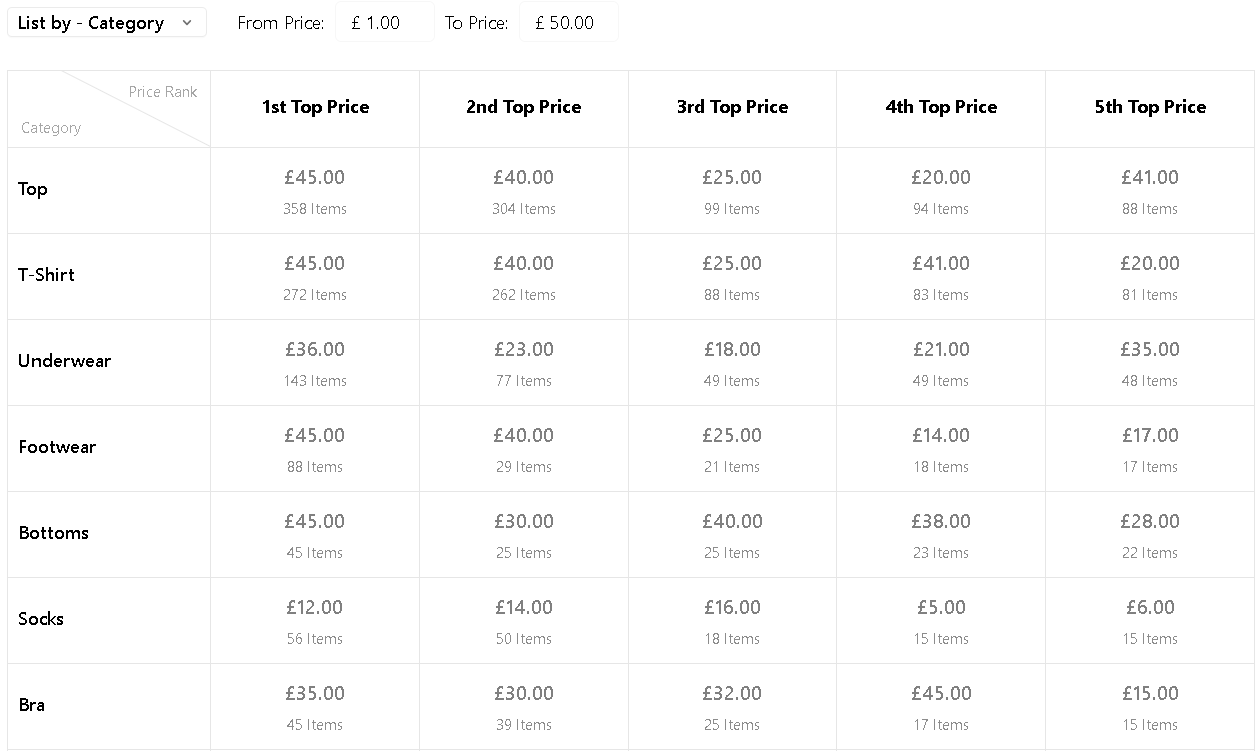This screenshot has width=1255, height=751.
Task: Click the Footwear category row label
Action: 57,447
